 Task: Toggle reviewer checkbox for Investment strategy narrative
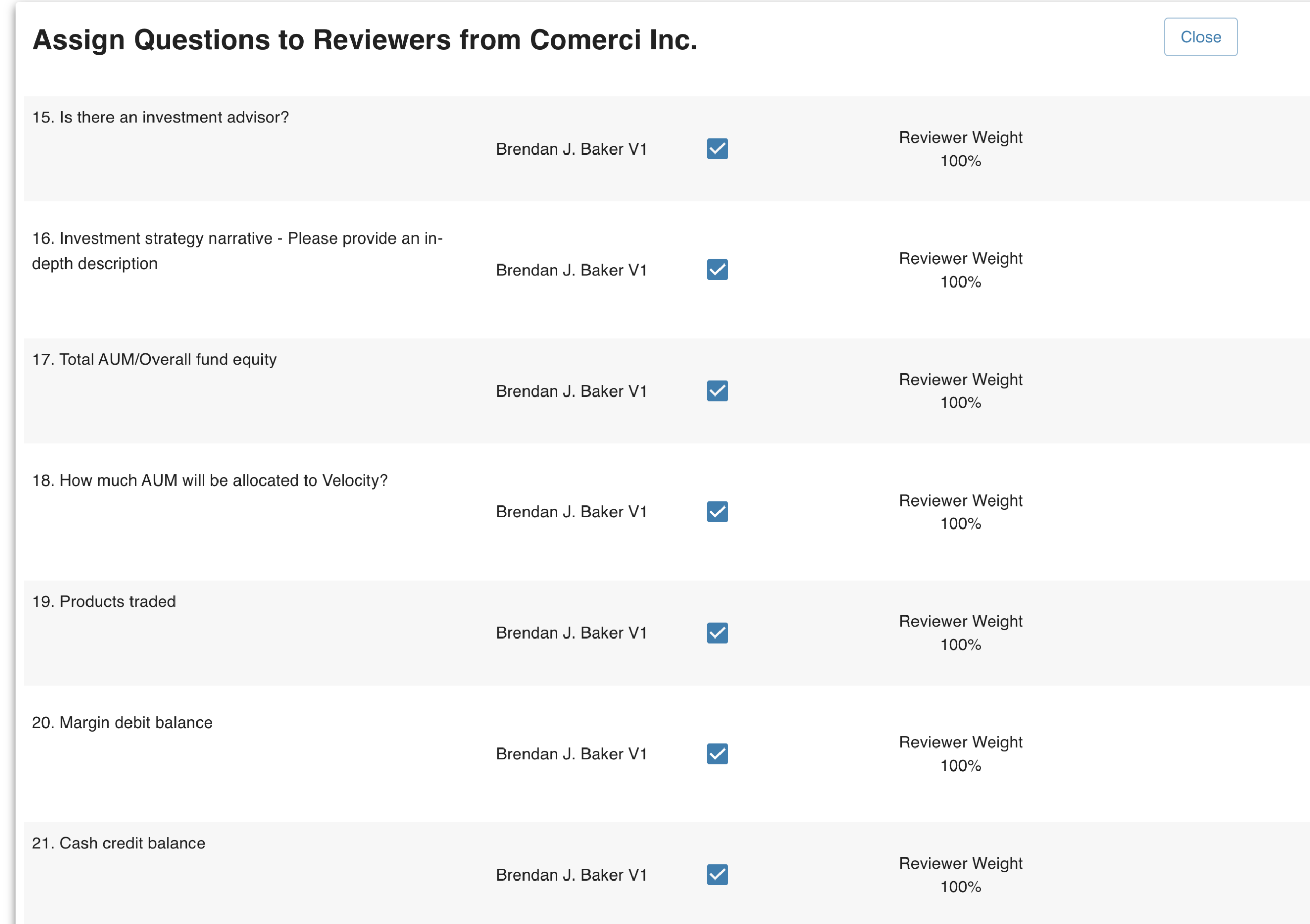(716, 270)
